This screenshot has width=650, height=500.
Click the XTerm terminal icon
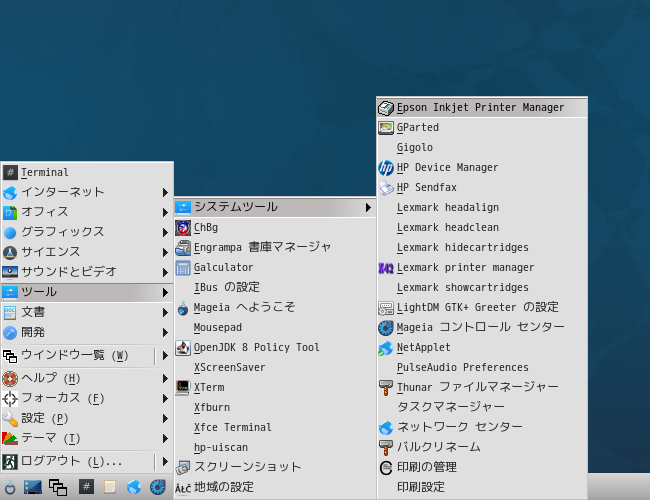[x=183, y=388]
